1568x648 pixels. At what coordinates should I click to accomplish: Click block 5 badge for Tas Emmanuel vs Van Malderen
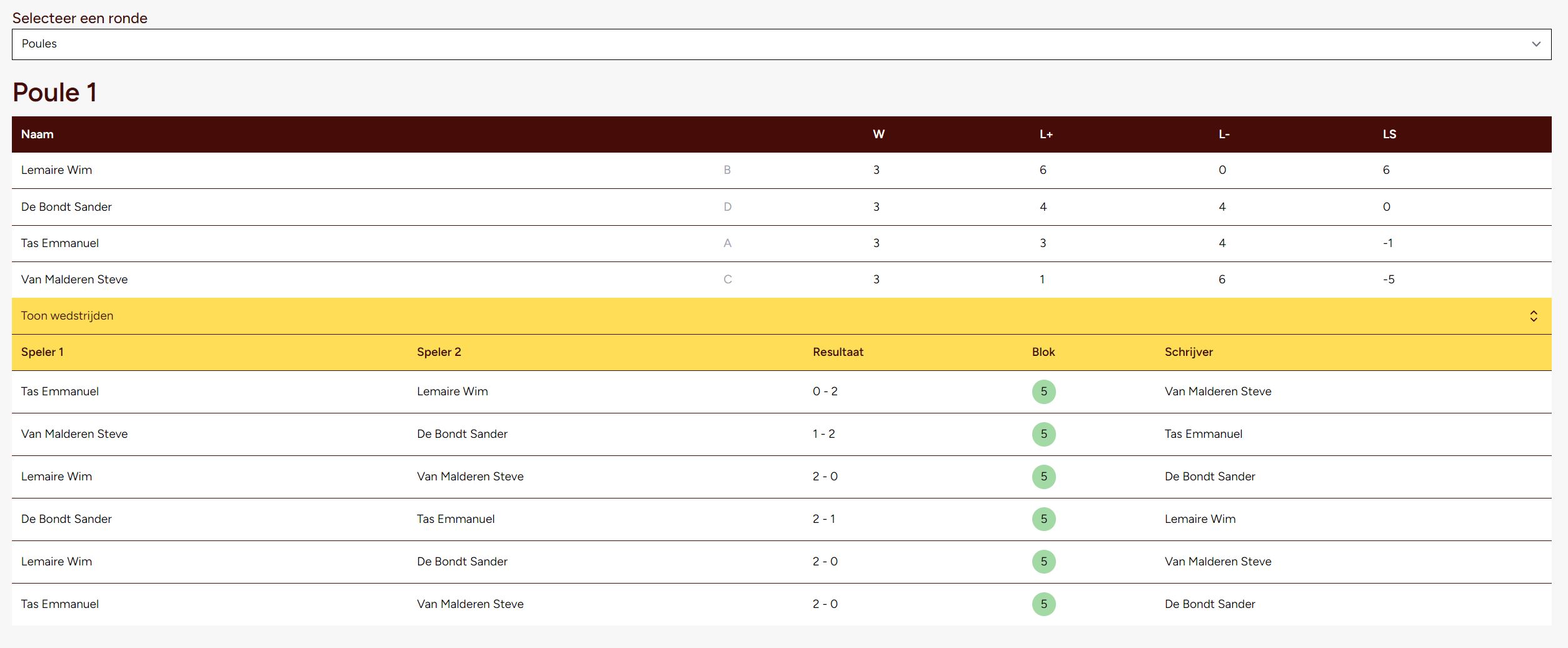[x=1043, y=604]
